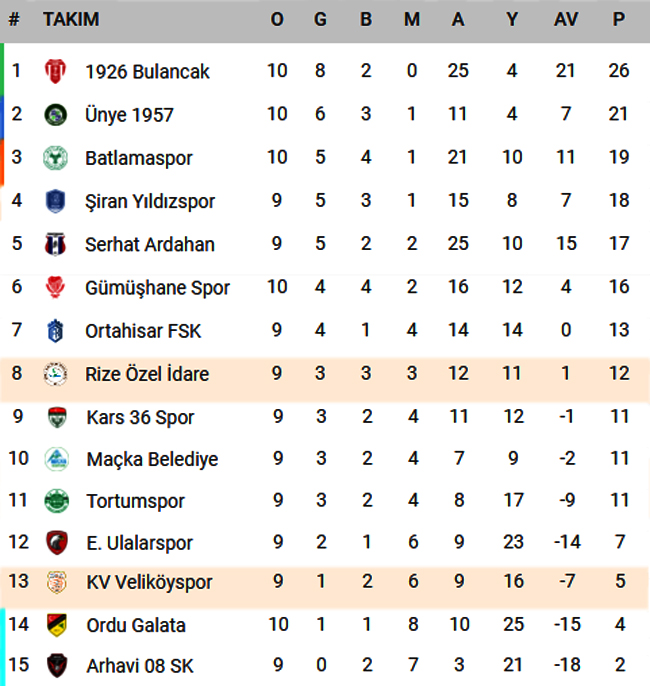Viewport: 650px width, 686px height.
Task: Sort the table by TAKIM header
Action: coord(71,19)
